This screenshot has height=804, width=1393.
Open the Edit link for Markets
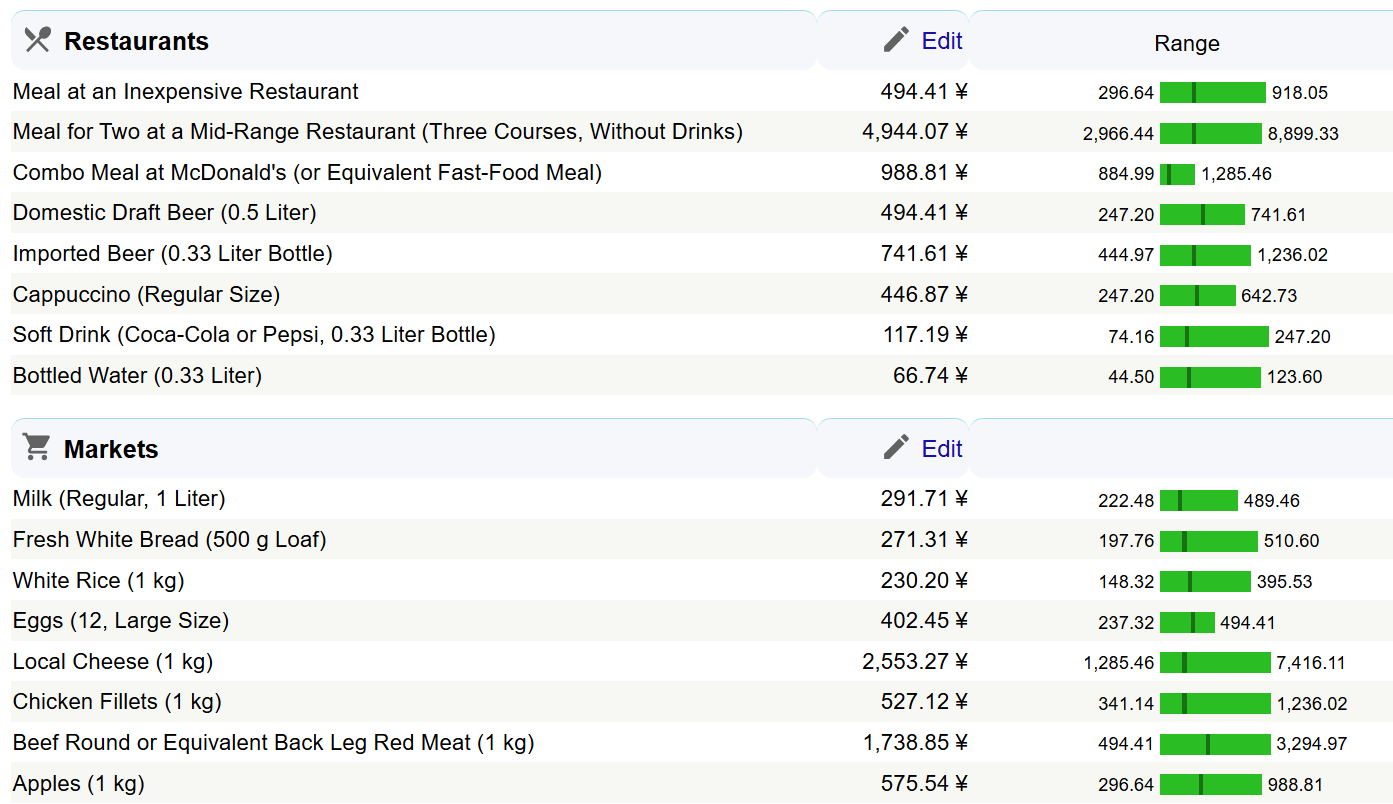tap(941, 449)
